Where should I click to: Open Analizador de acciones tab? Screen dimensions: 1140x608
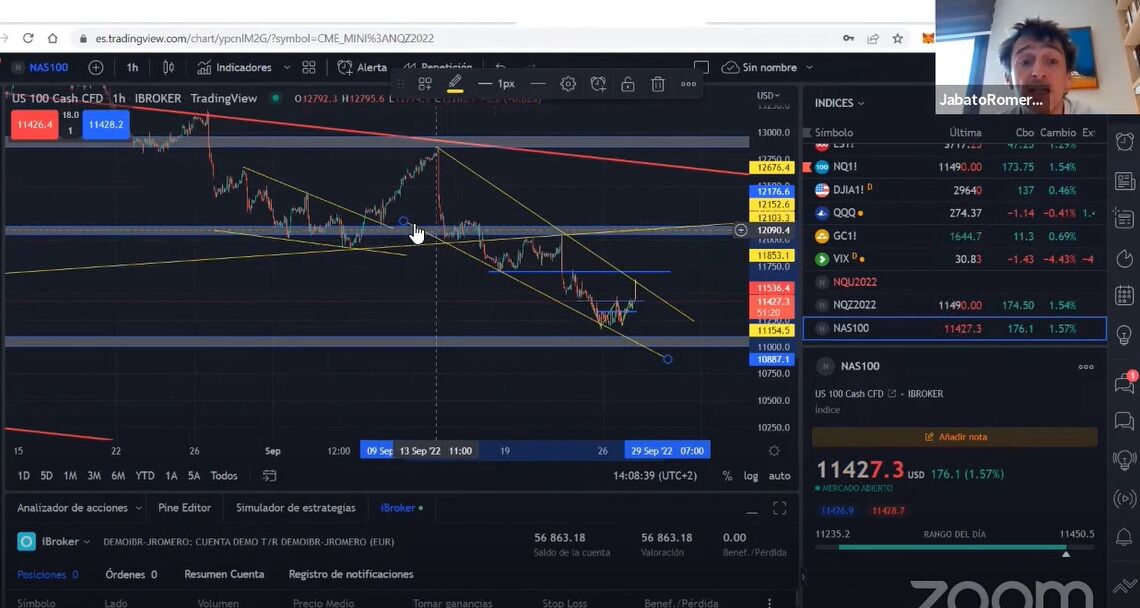tap(79, 508)
